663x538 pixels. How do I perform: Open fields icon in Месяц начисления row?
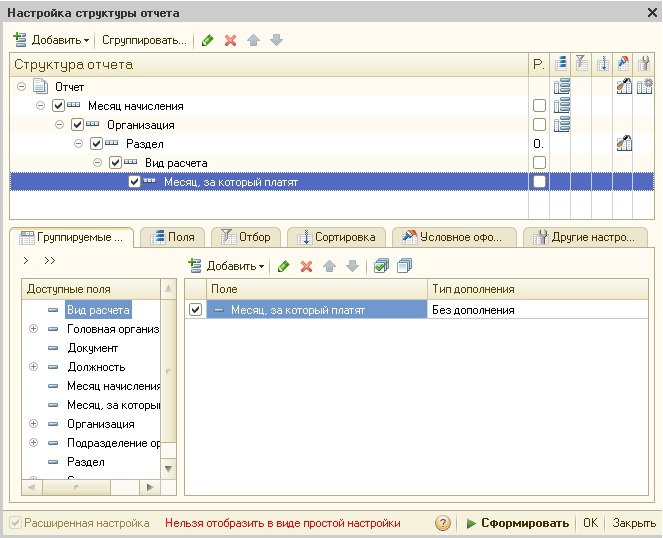coord(562,106)
